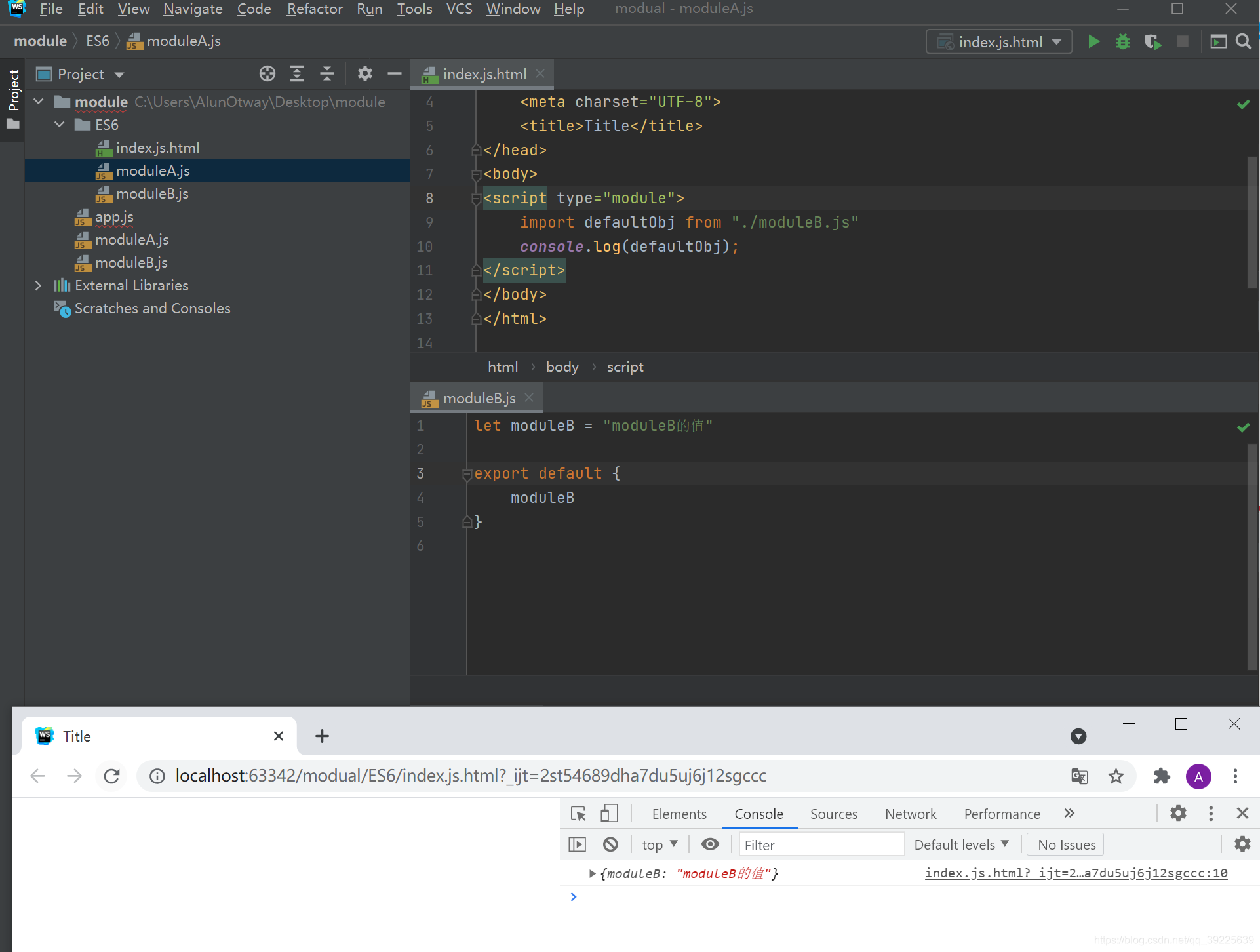Open the index.js.html run configuration dropdown

tap(998, 42)
